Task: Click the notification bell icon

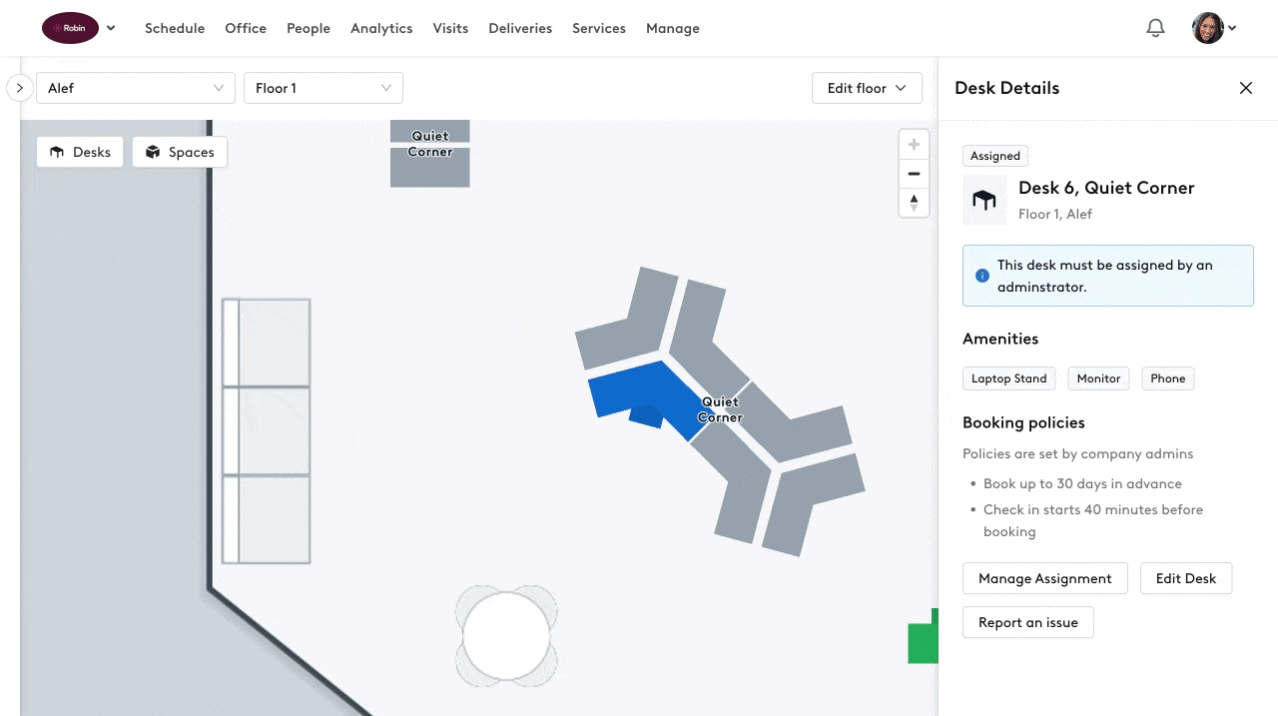Action: (1155, 28)
